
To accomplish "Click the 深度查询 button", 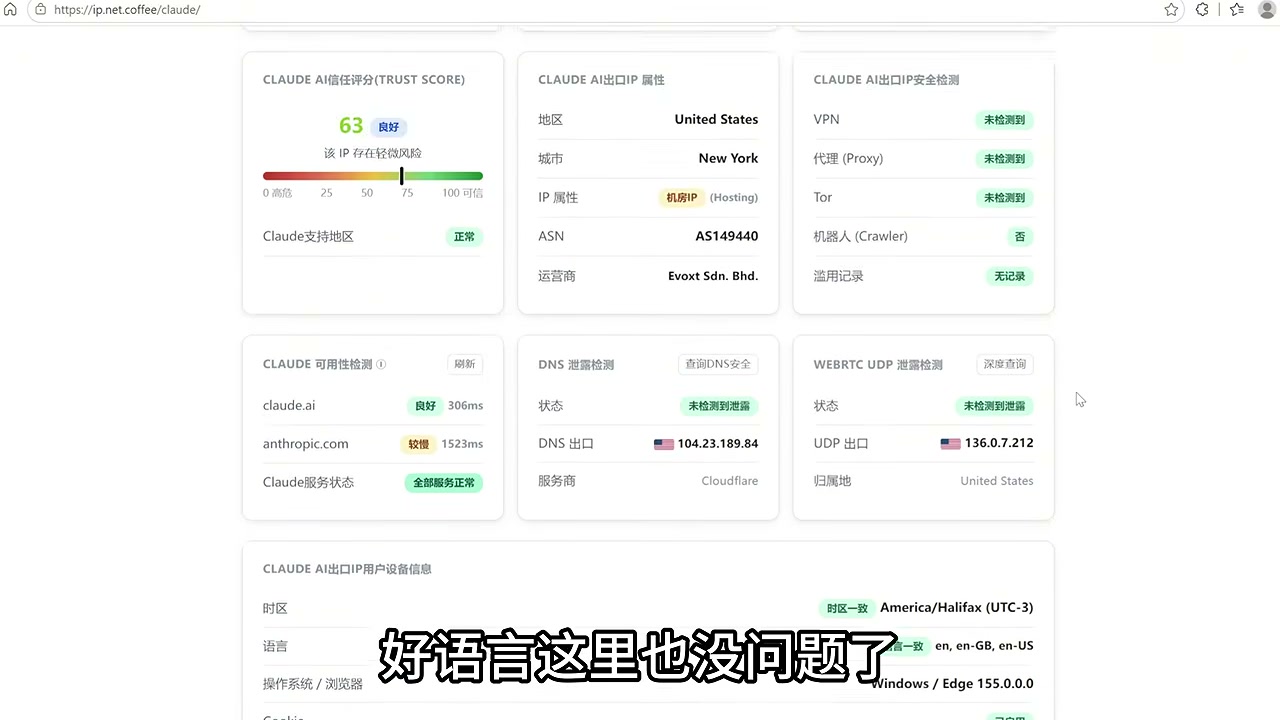I will click(1005, 364).
